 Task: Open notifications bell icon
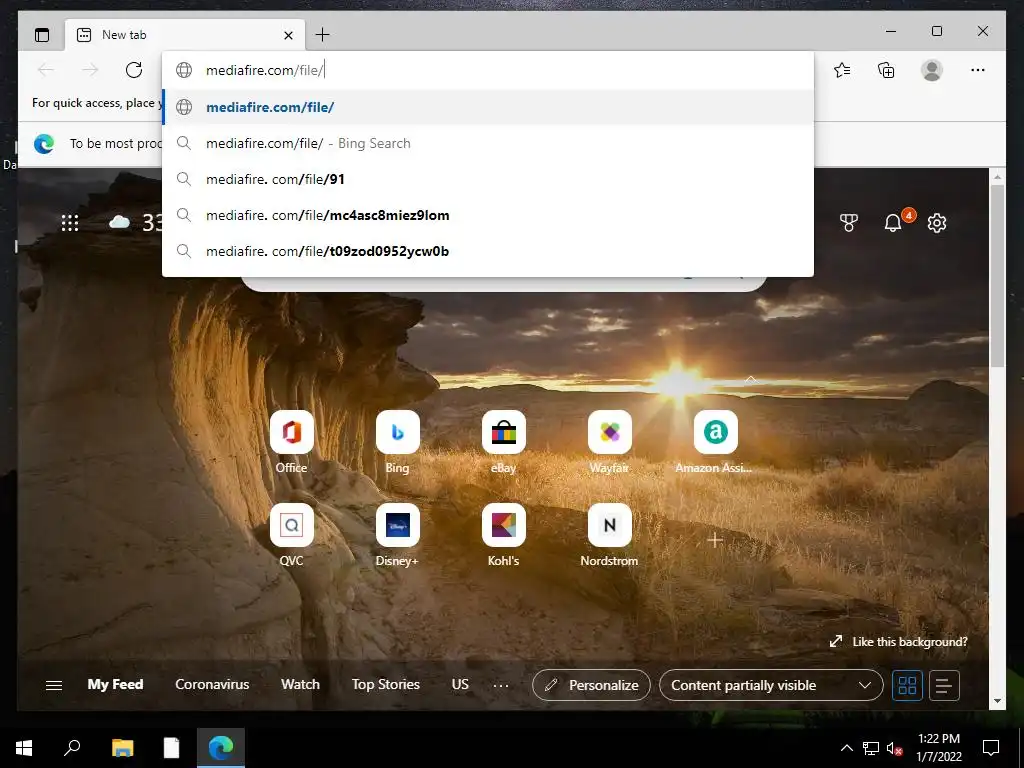click(893, 223)
